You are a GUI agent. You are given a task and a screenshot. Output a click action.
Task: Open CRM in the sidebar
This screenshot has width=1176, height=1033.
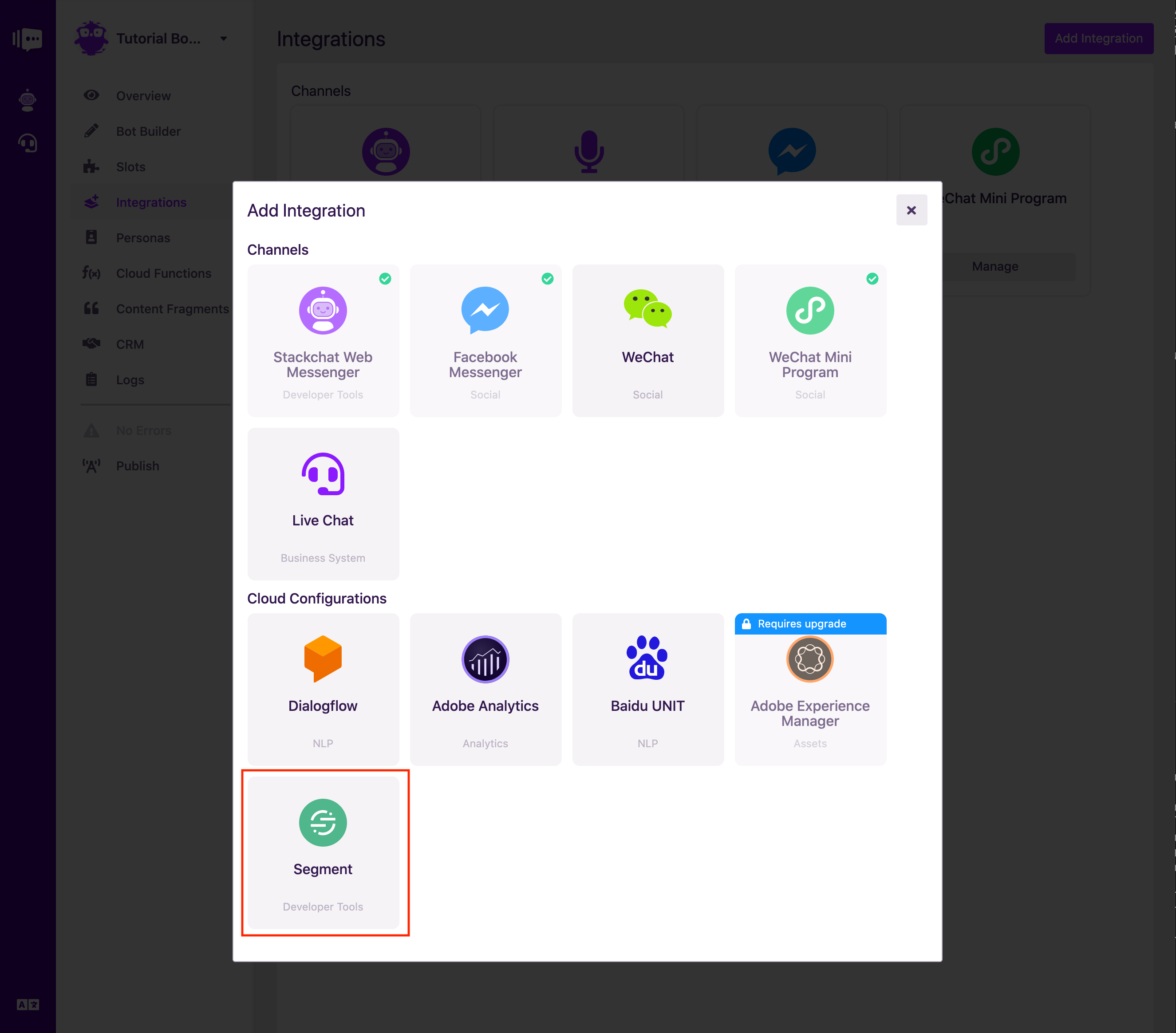130,344
